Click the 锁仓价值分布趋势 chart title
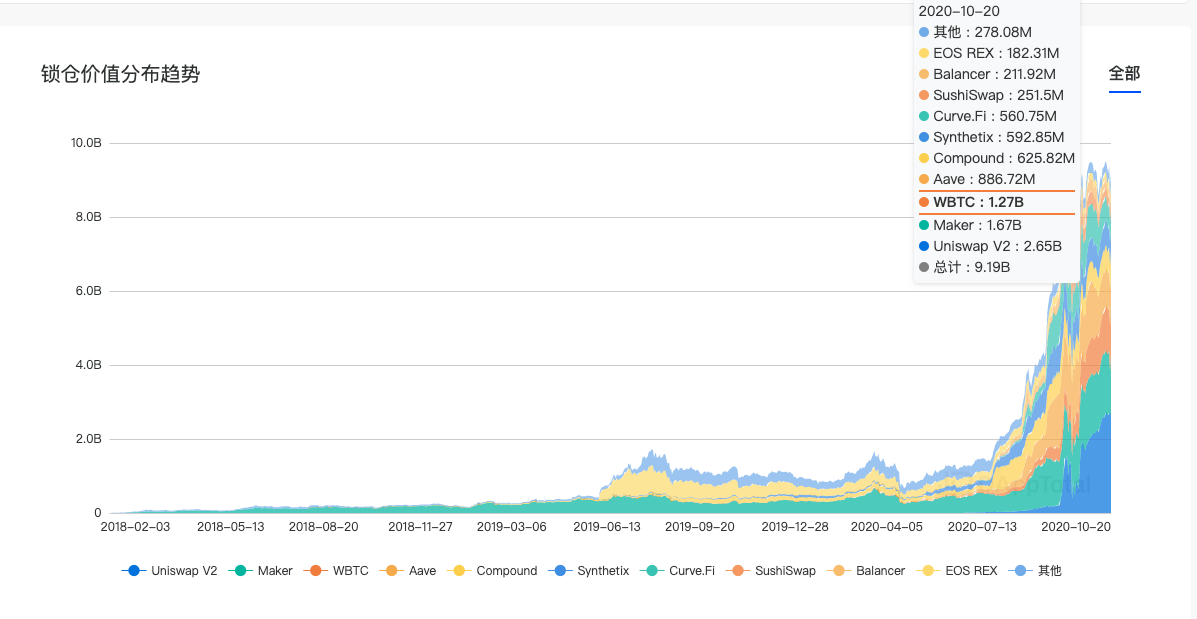1197x619 pixels. (x=121, y=74)
